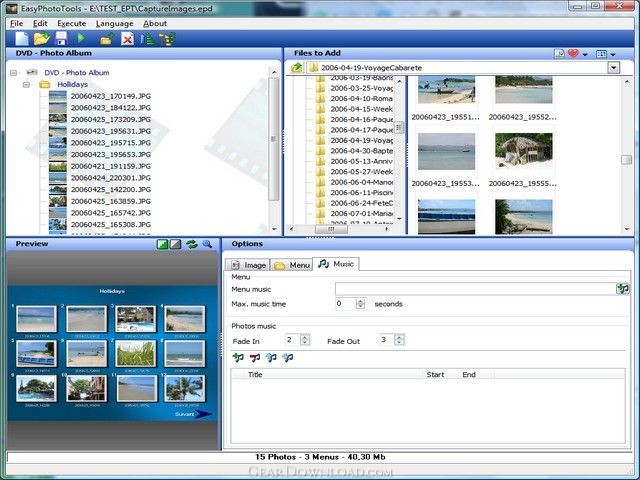Select the 2006-05-13-Anniv folder in the tree
The image size is (640, 480).
click(361, 161)
